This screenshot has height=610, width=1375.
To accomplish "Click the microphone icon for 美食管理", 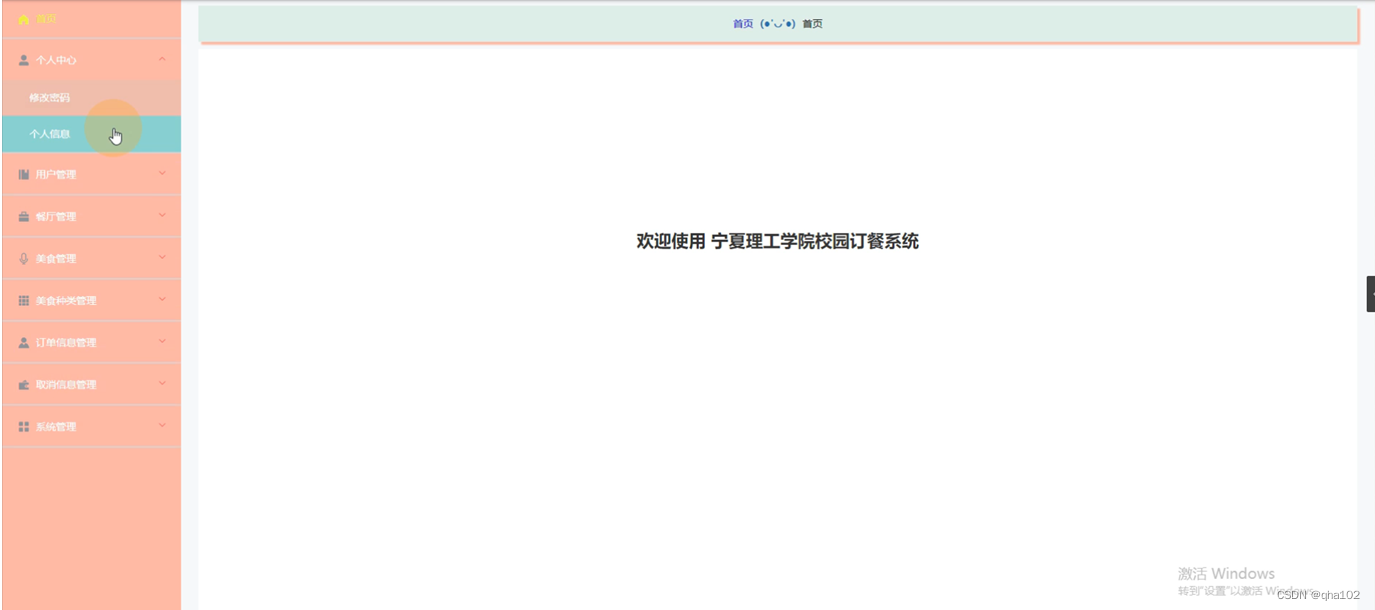I will point(24,258).
